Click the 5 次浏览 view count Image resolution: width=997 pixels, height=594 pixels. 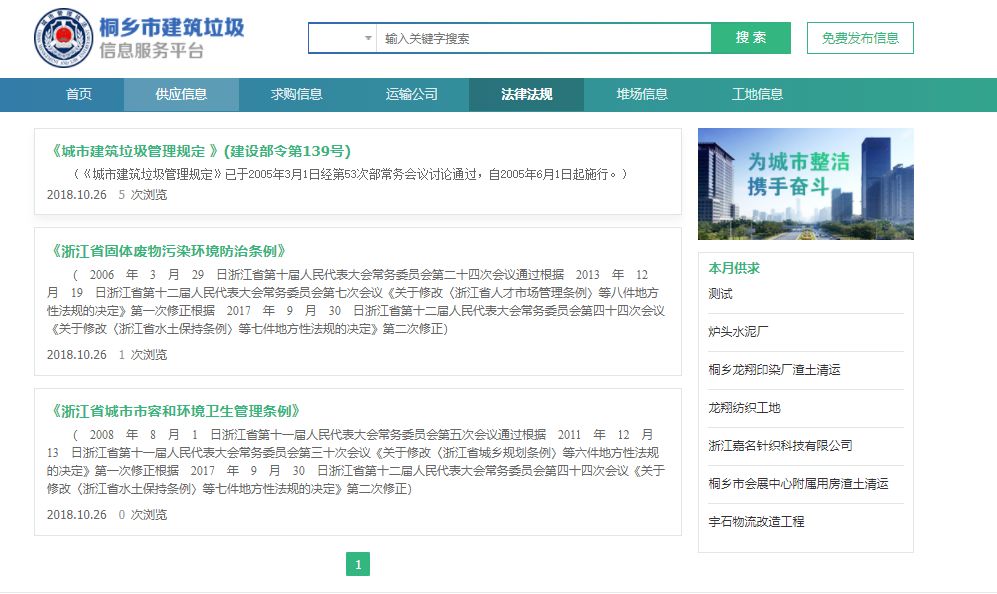point(142,195)
